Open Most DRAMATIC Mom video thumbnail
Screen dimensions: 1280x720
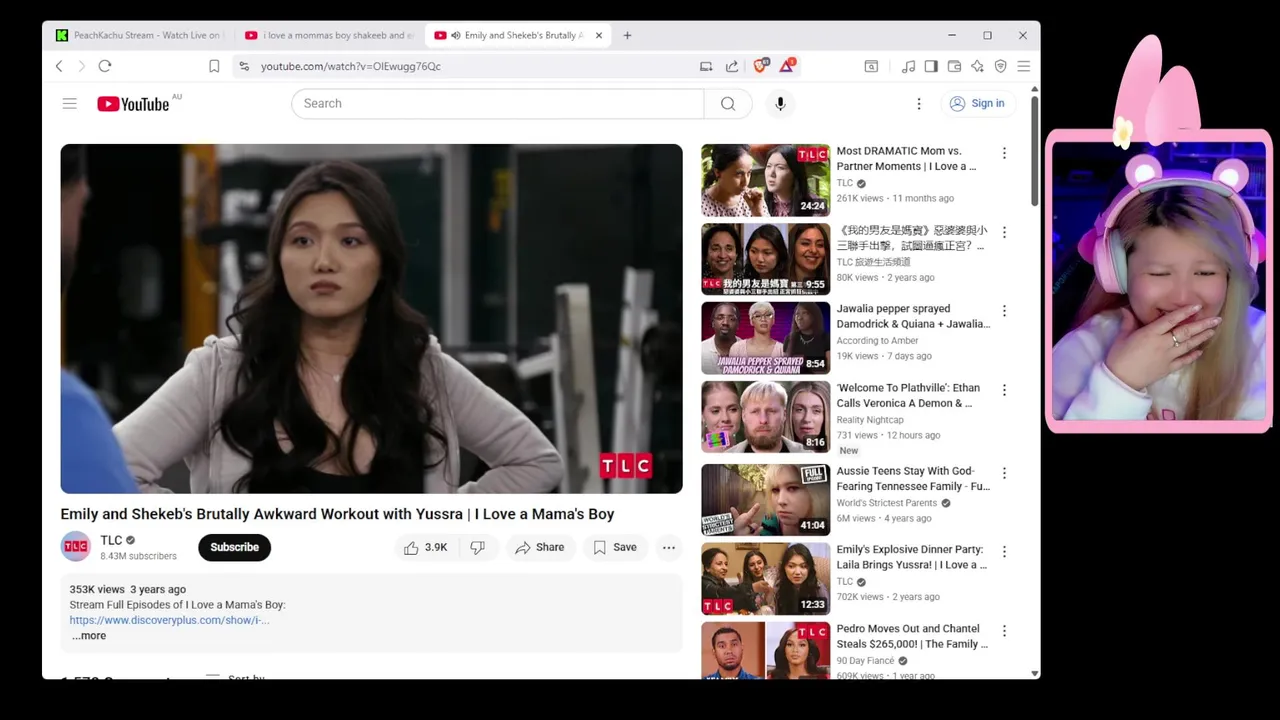tap(765, 181)
